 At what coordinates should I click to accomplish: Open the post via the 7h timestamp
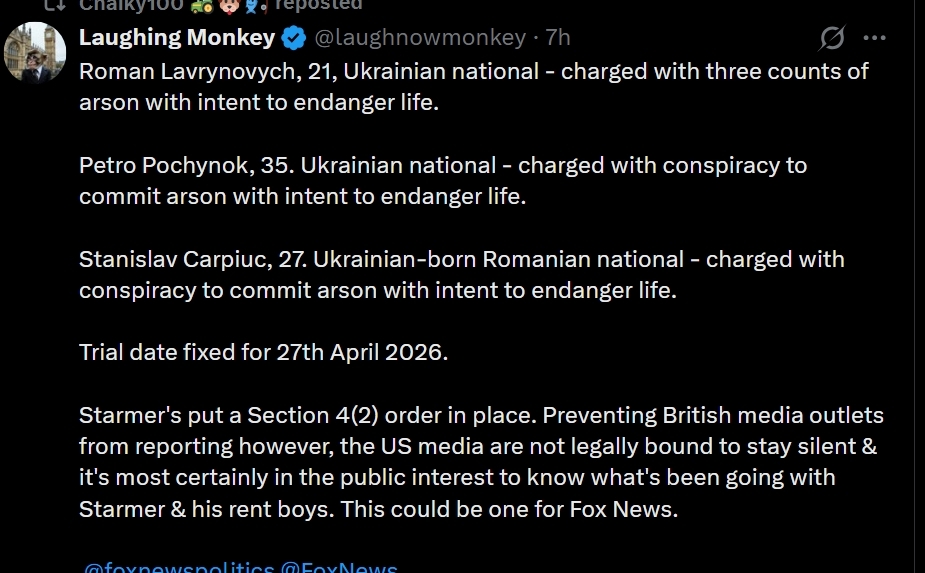click(x=558, y=38)
